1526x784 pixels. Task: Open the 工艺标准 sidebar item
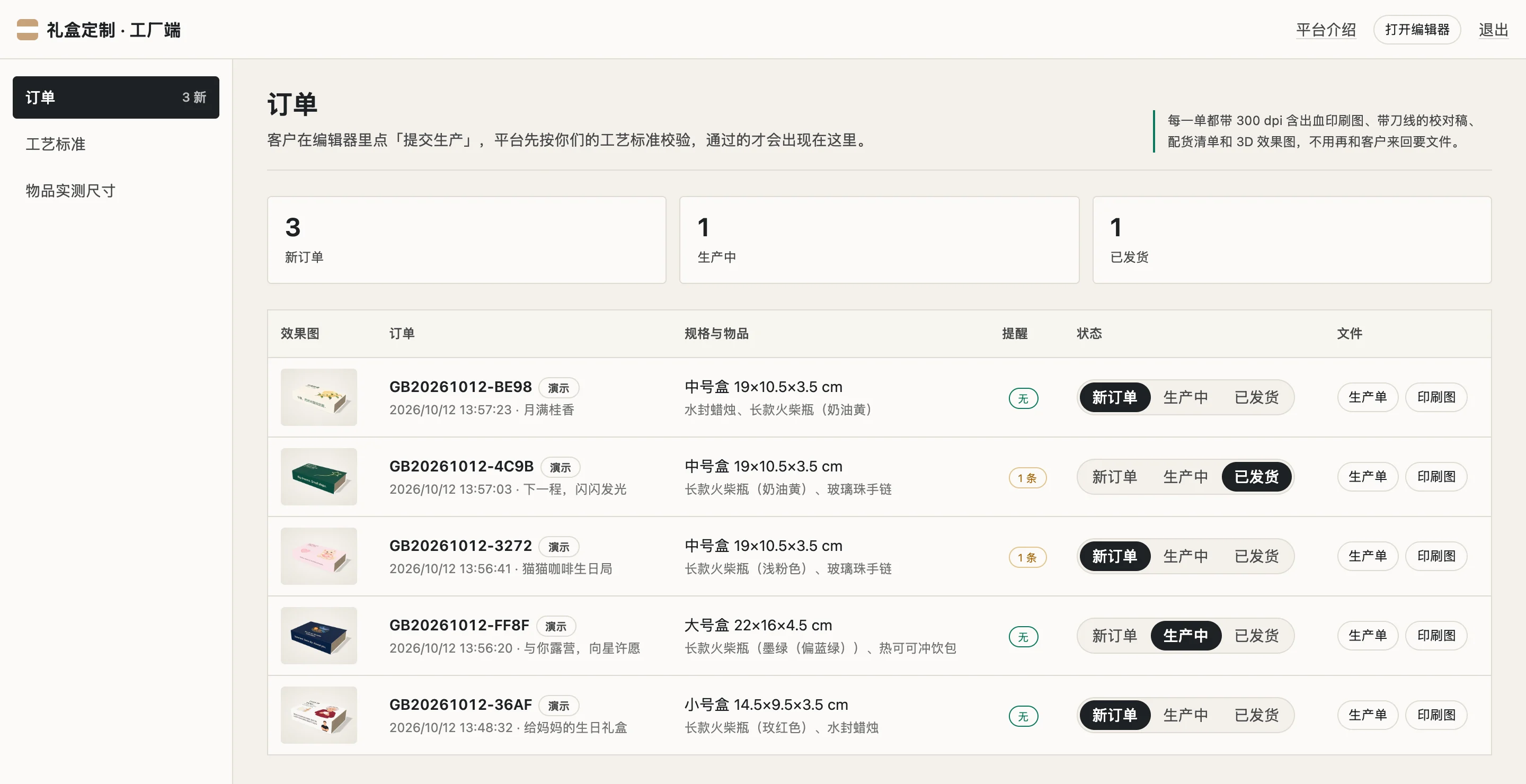[116, 144]
